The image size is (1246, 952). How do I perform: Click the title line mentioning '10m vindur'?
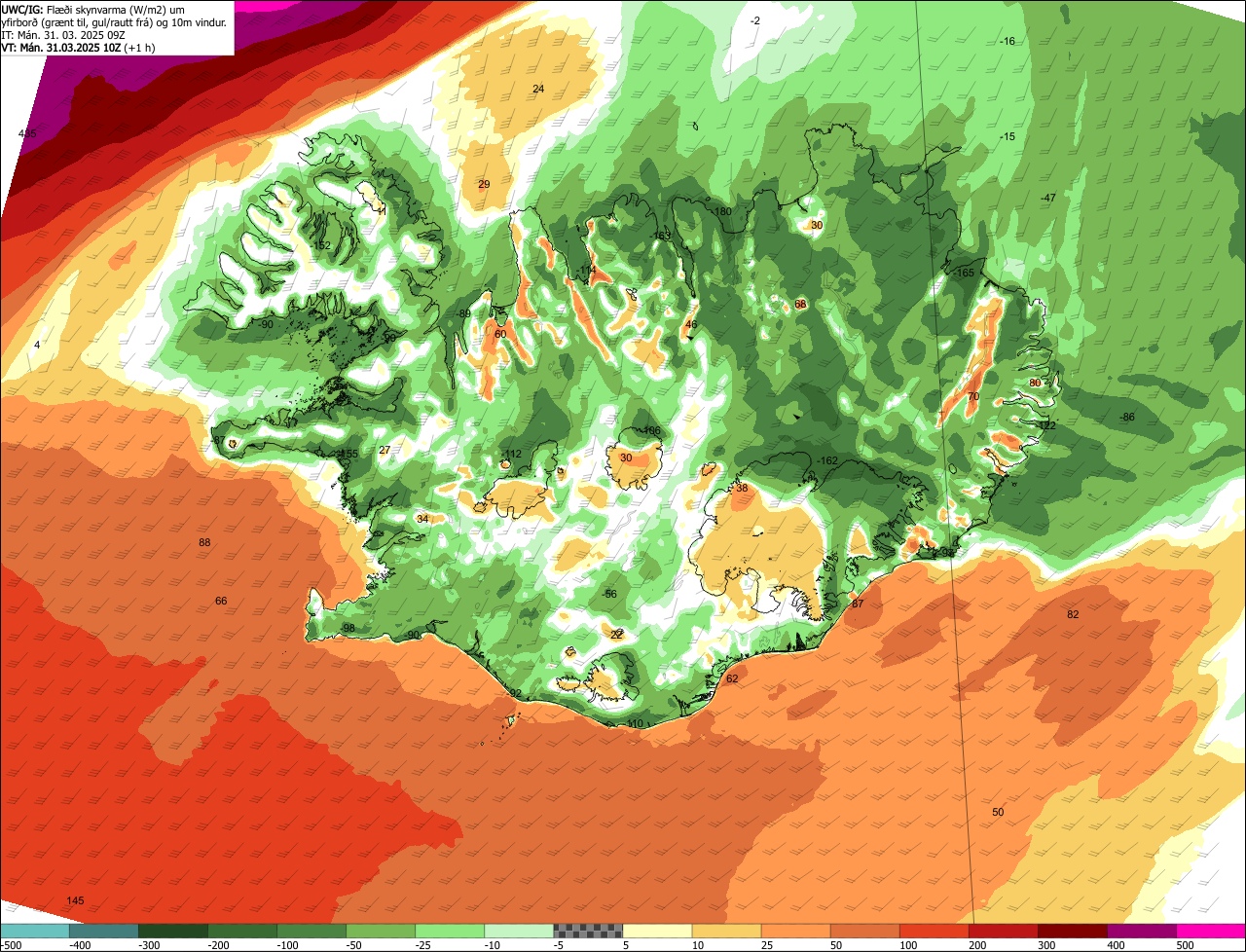[x=115, y=21]
